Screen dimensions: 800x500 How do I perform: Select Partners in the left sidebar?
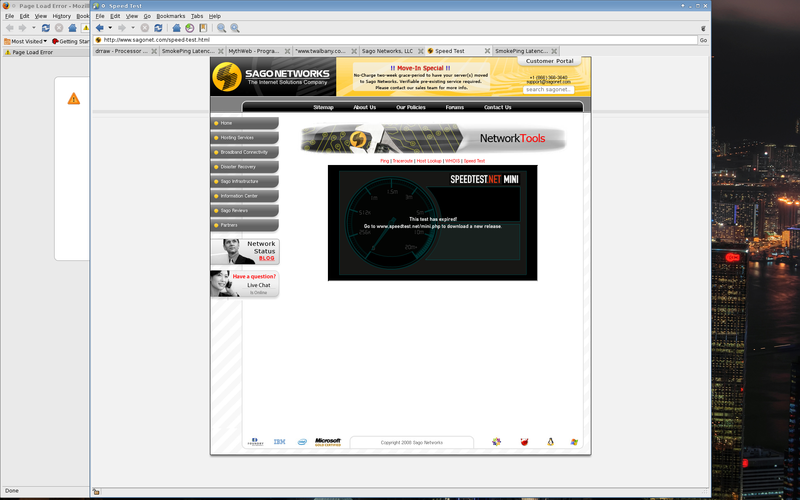[x=244, y=225]
